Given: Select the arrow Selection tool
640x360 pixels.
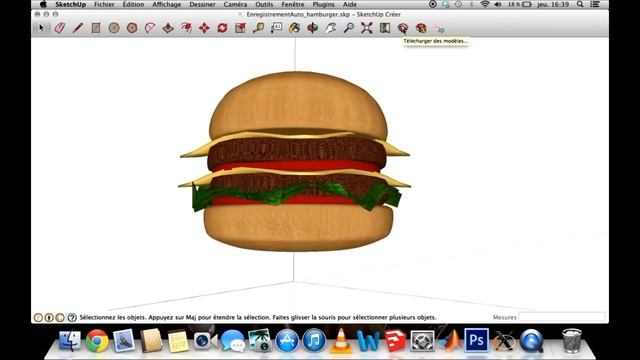Looking at the screenshot, I should 41,28.
